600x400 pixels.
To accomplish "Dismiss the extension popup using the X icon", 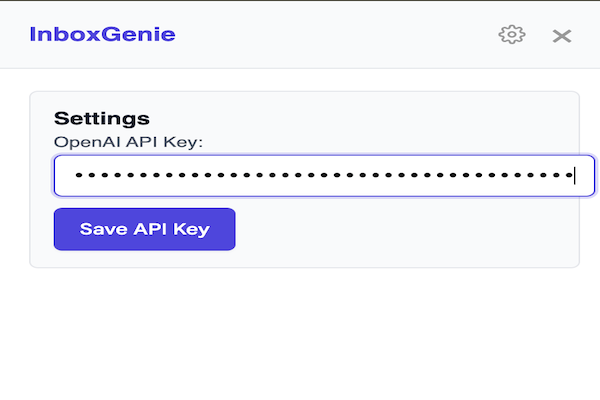I will (x=562, y=36).
